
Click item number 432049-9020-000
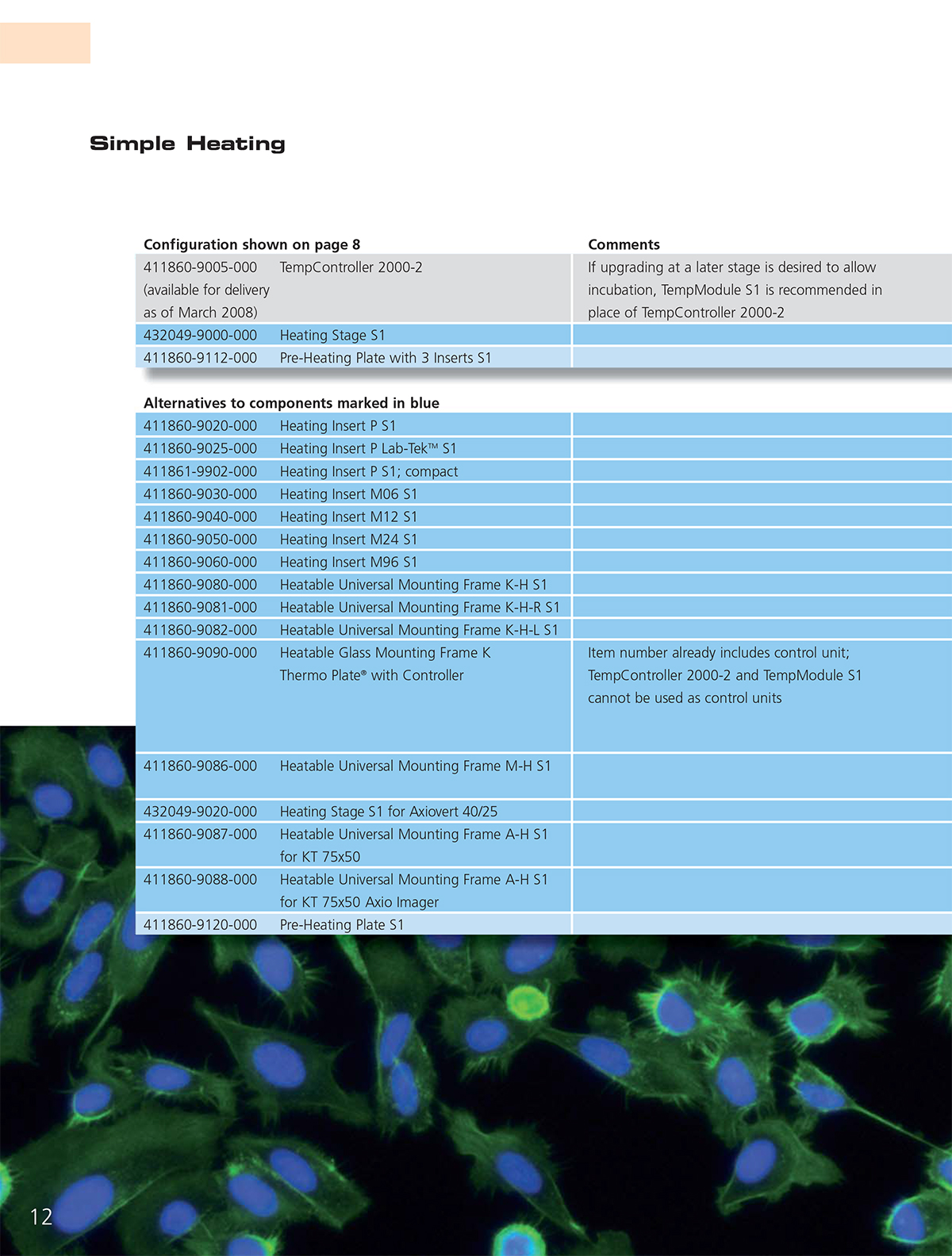click(200, 812)
